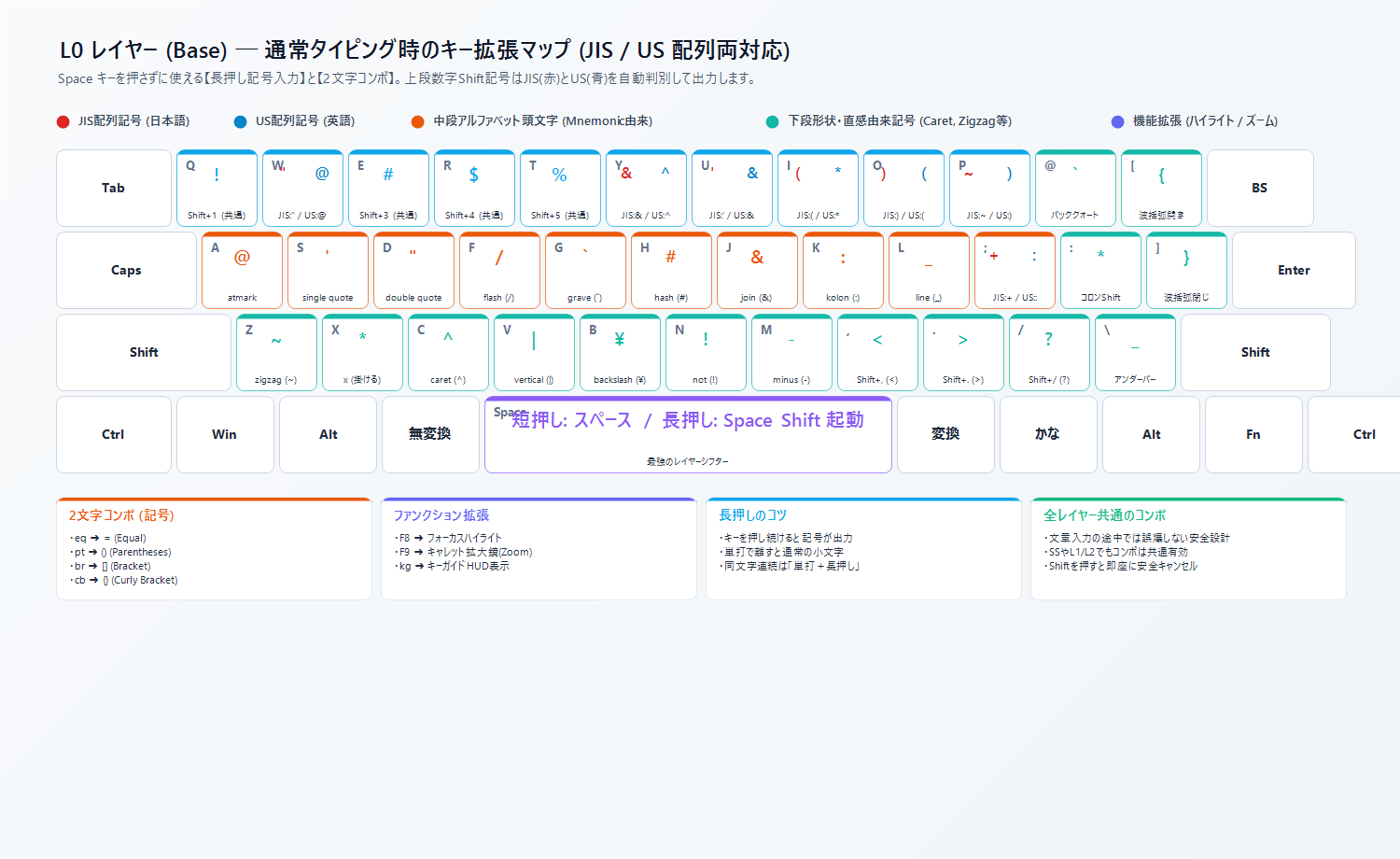Click the S key labeled single quote
The height and width of the screenshot is (859, 1400).
click(328, 270)
